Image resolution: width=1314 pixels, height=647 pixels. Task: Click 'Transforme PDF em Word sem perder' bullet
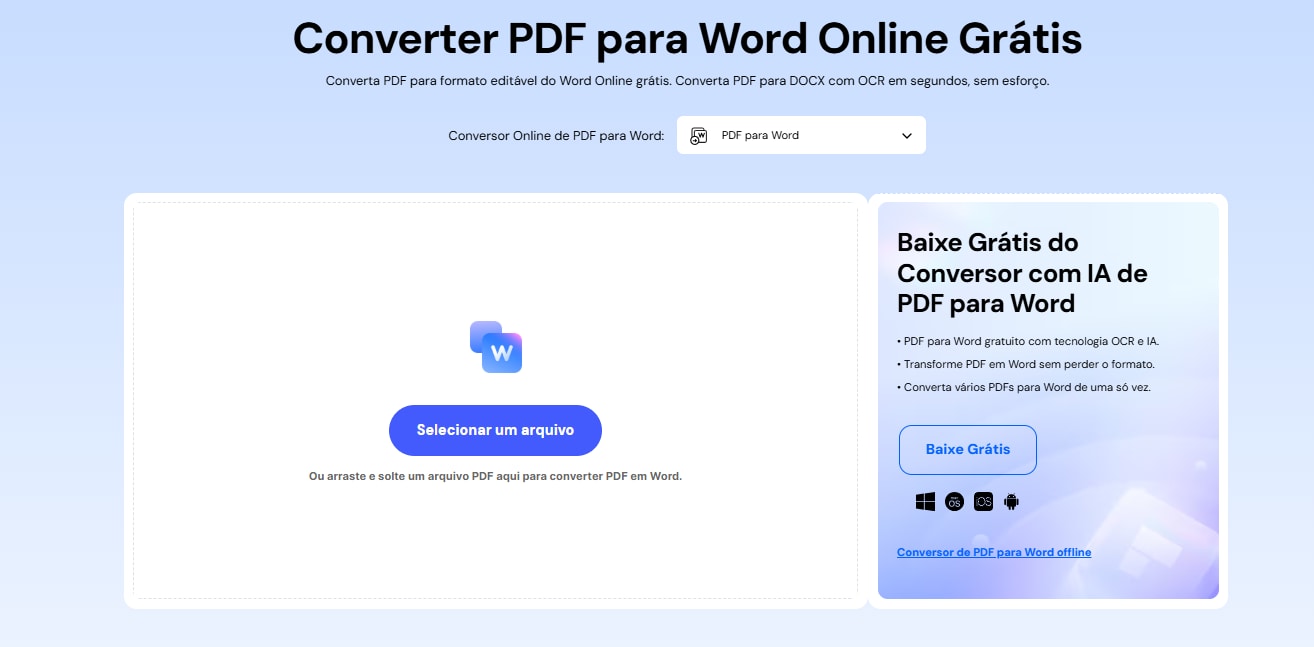click(1026, 364)
